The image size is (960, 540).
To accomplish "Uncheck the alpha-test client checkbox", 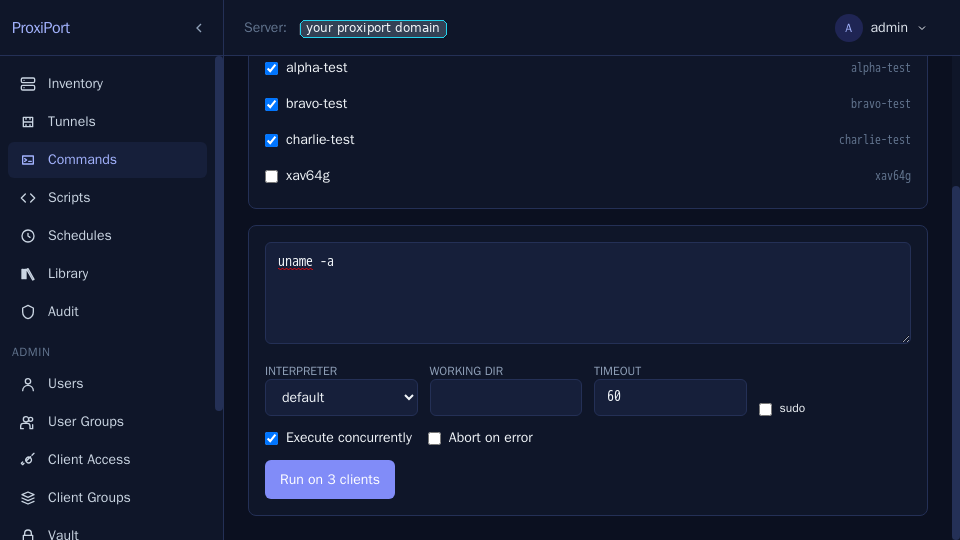I will click(271, 68).
